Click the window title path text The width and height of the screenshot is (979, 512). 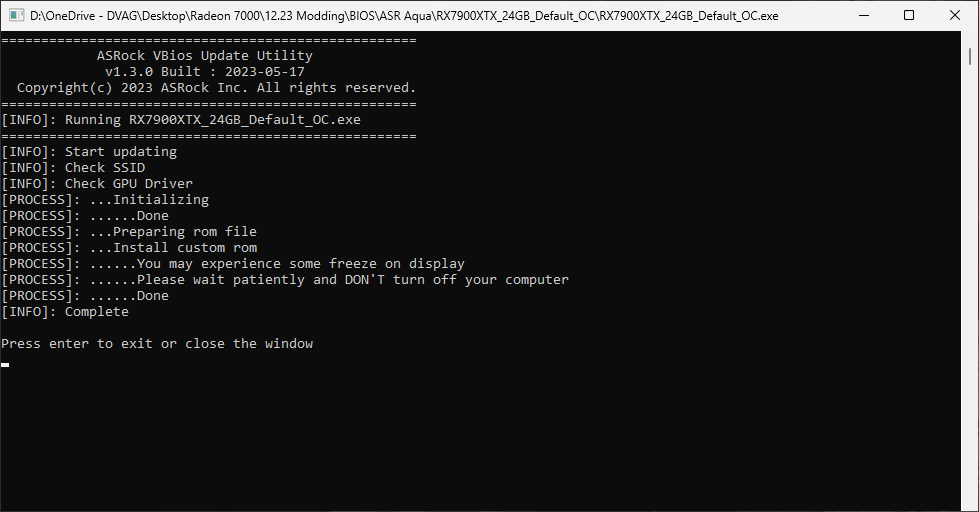(404, 16)
